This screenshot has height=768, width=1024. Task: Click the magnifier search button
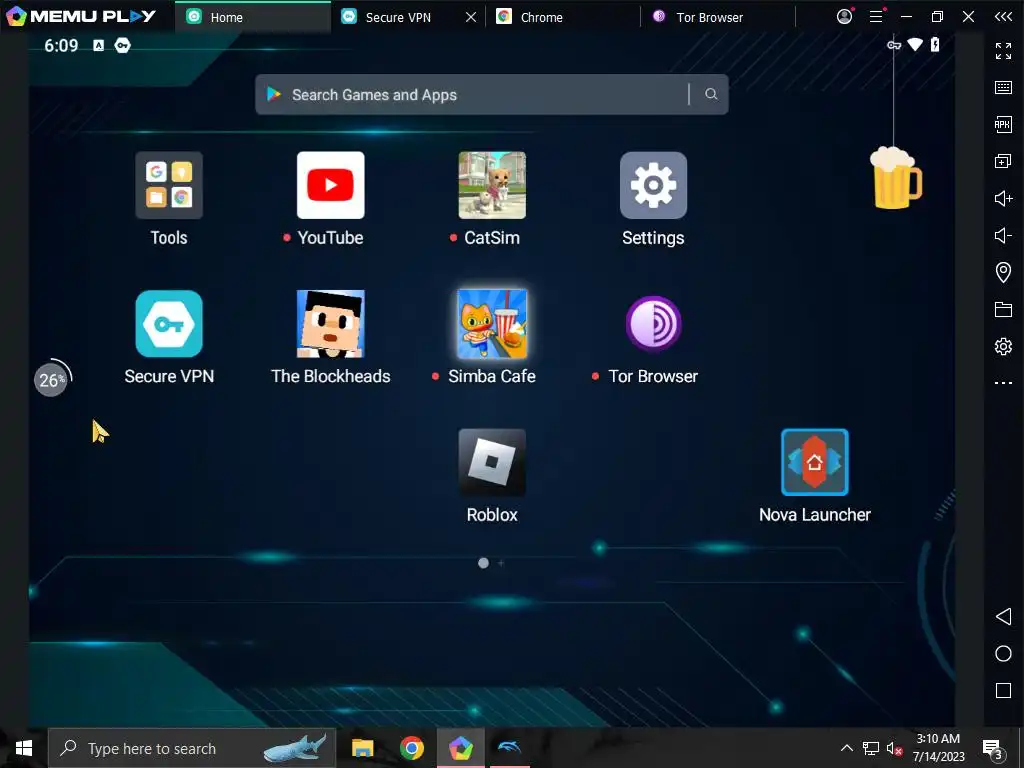tap(711, 95)
